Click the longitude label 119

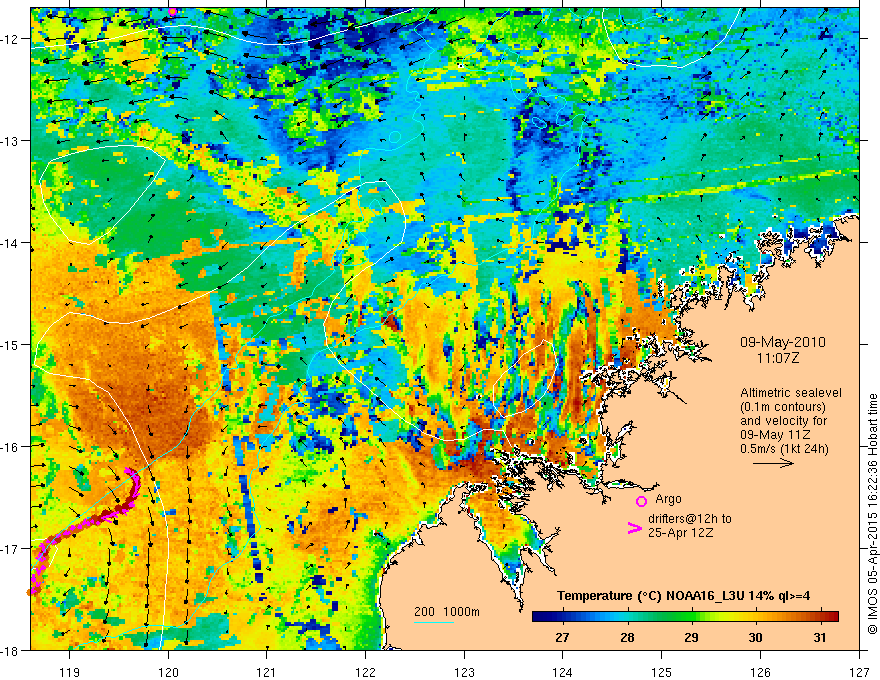[70, 672]
